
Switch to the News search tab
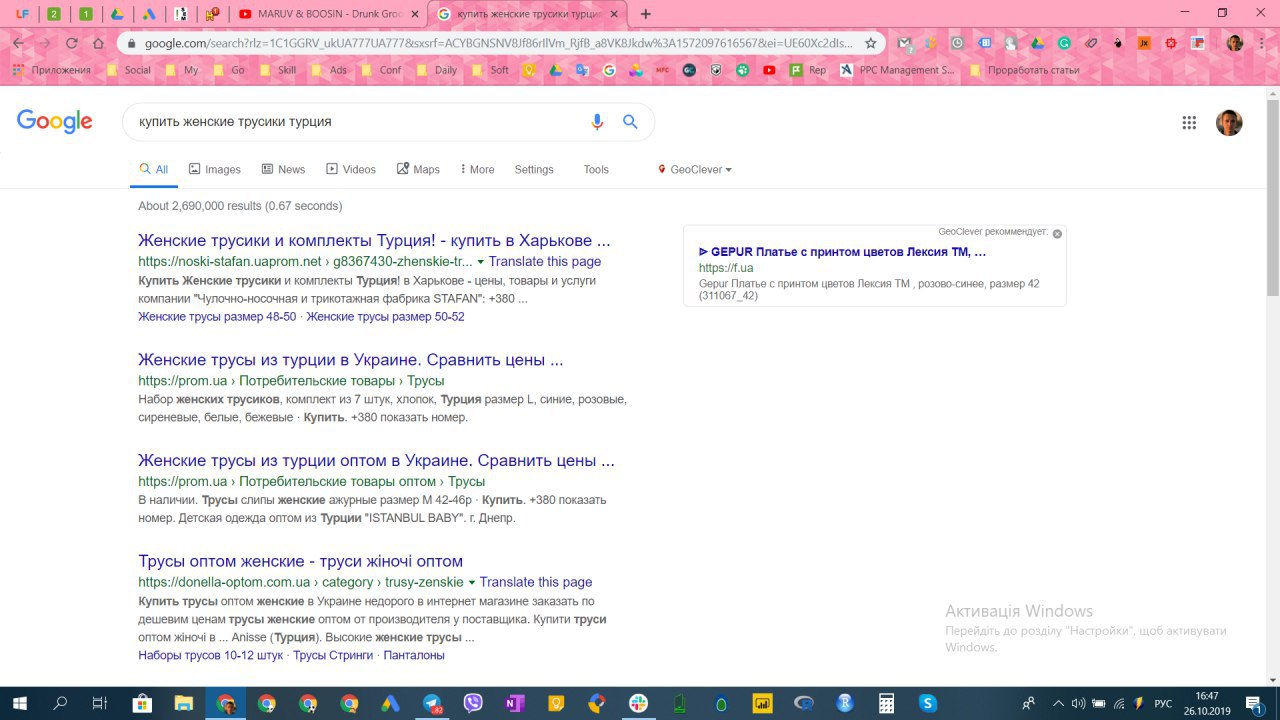283,170
